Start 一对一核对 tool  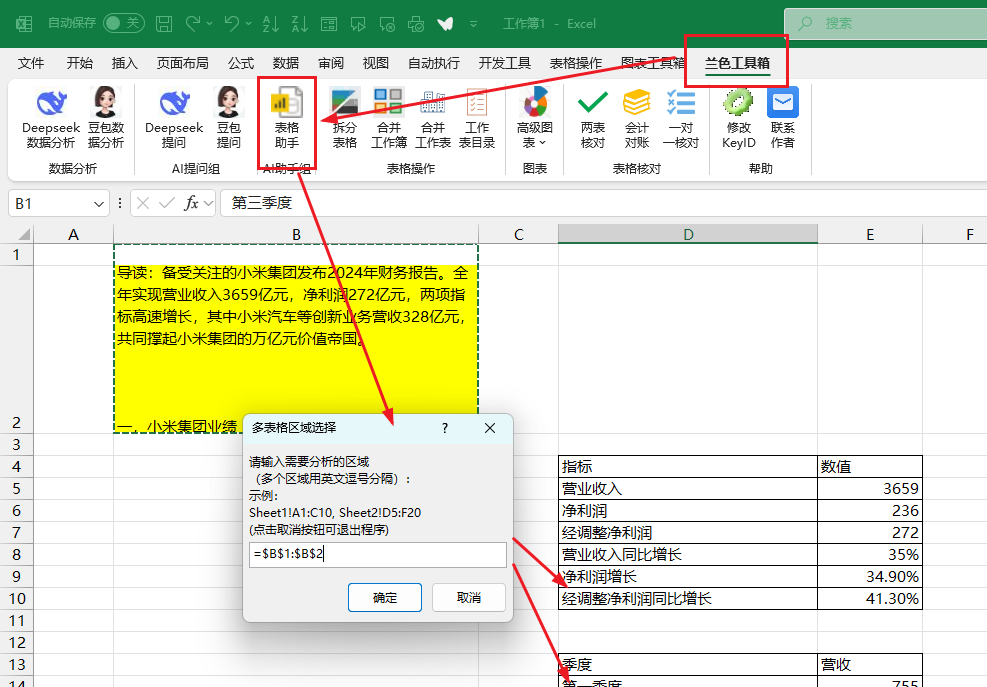point(680,118)
